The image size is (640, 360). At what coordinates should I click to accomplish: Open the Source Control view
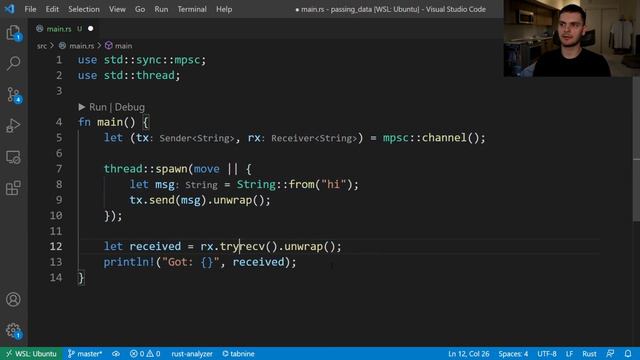(x=13, y=95)
